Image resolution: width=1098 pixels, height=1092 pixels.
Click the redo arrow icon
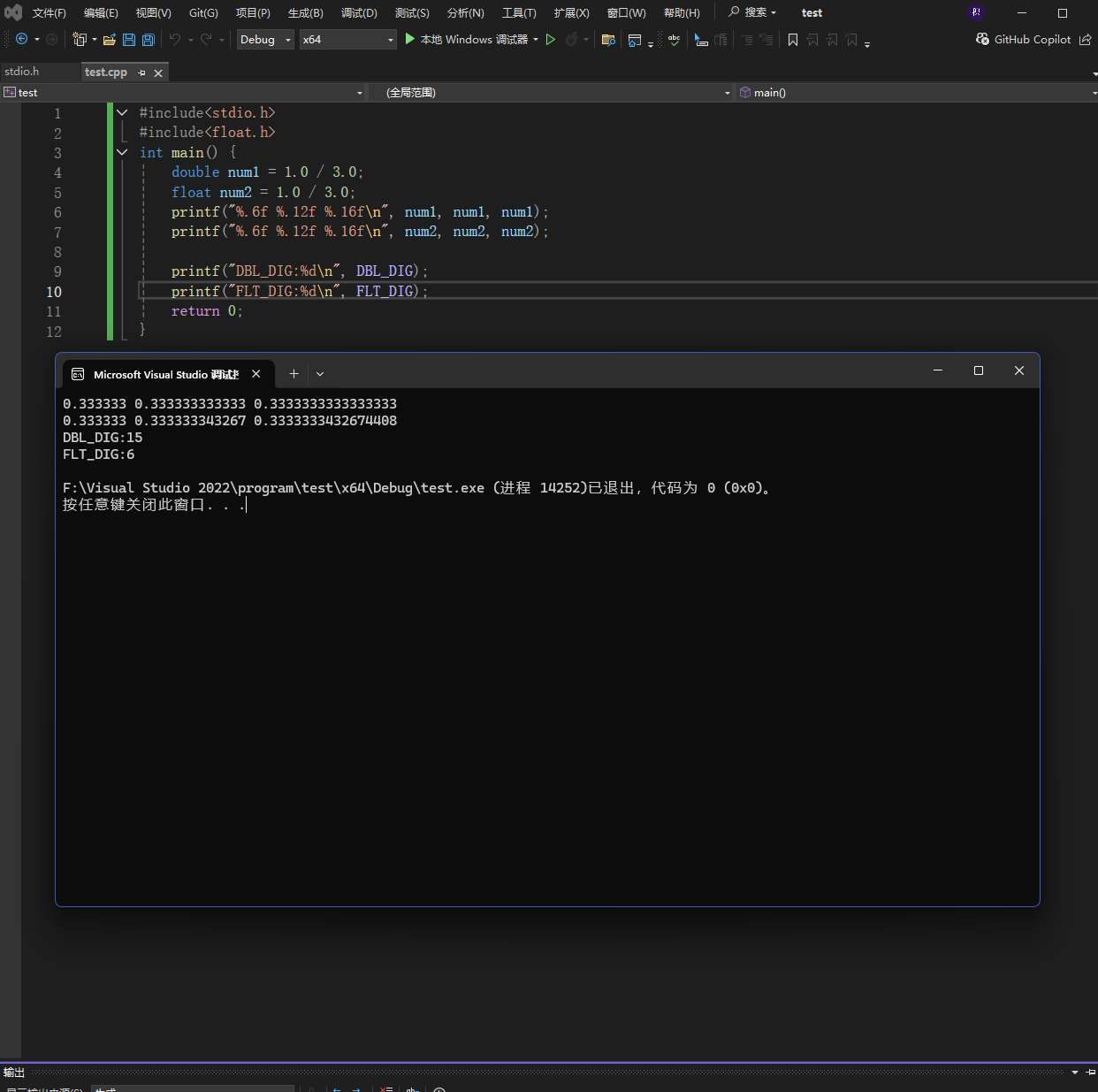coord(206,39)
